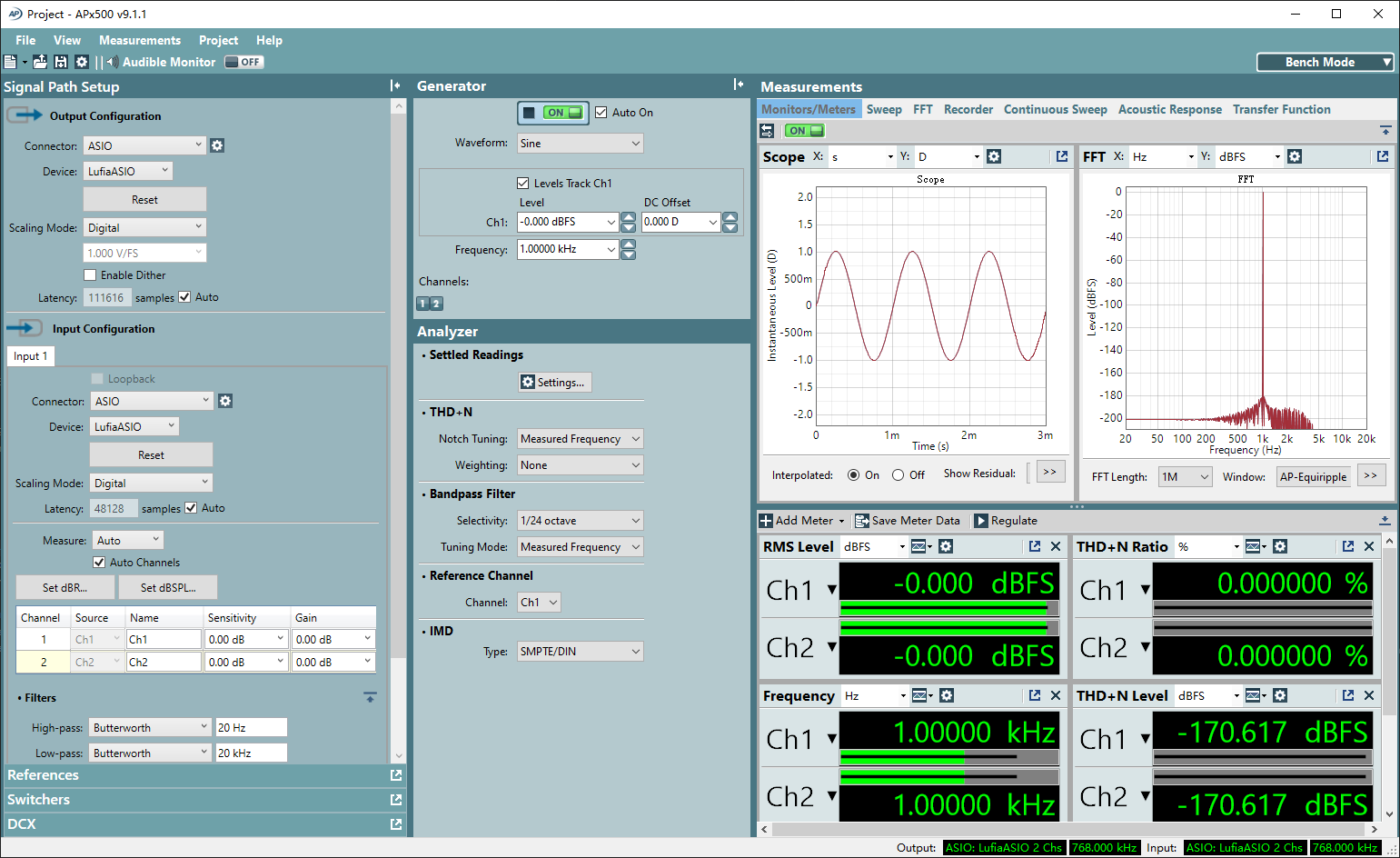Viewport: 1400px width, 858px height.
Task: Click the Audible Monitor speaker icon
Action: tap(113, 62)
